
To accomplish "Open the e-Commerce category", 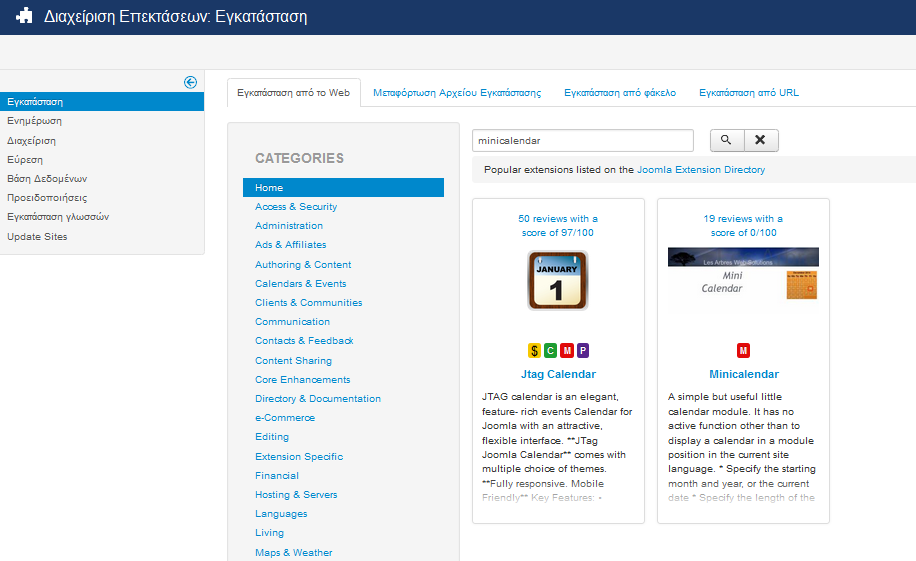I will [284, 418].
